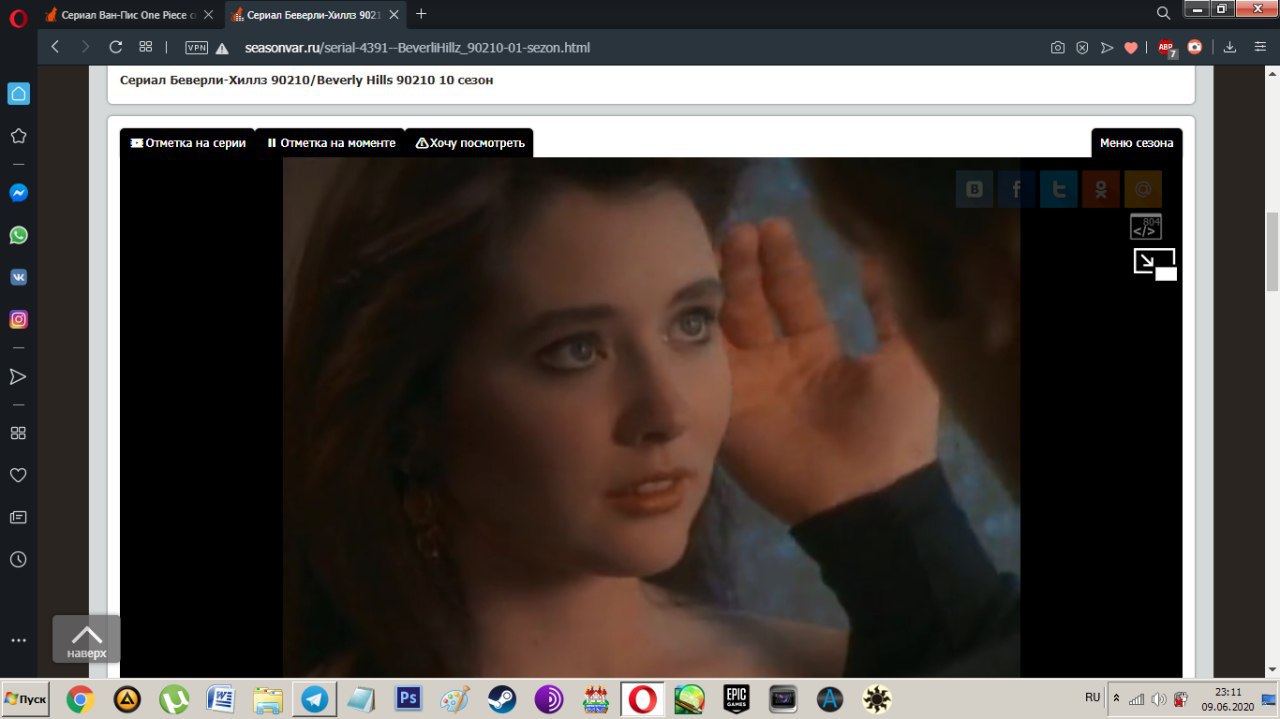Show hidden system tray icons

pyautogui.click(x=1117, y=698)
